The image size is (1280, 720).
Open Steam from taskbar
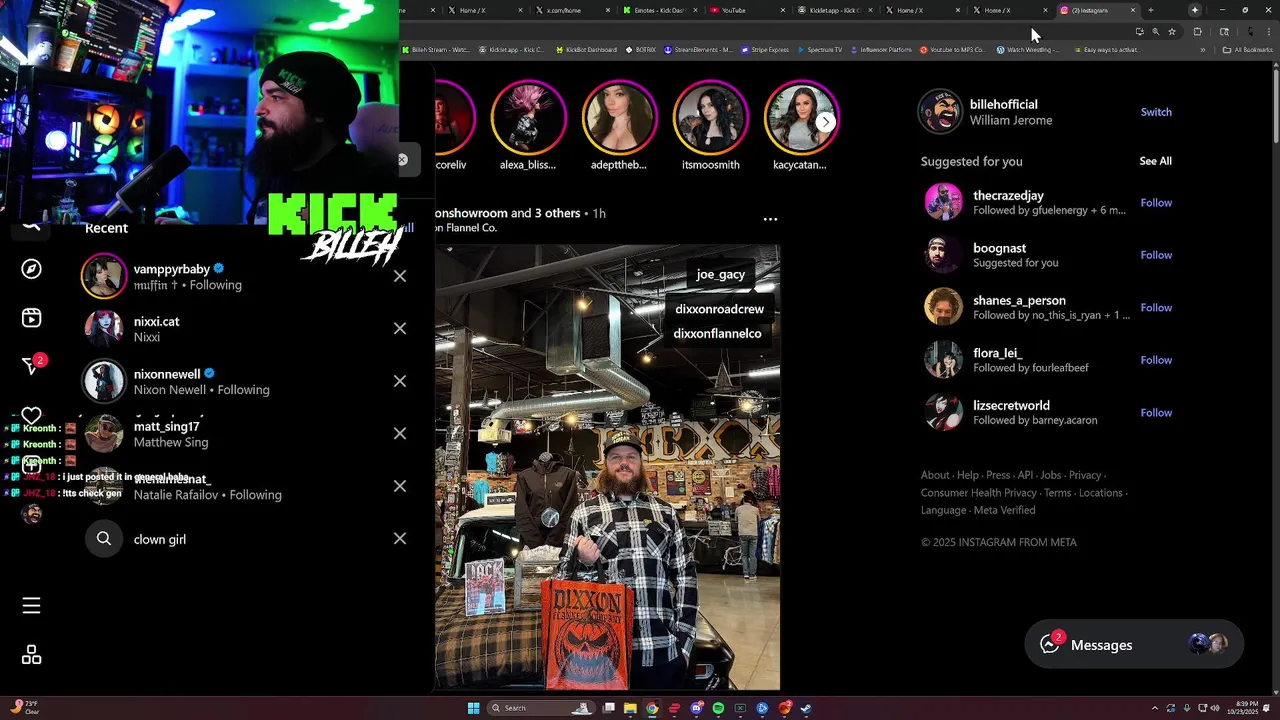pyautogui.click(x=806, y=708)
